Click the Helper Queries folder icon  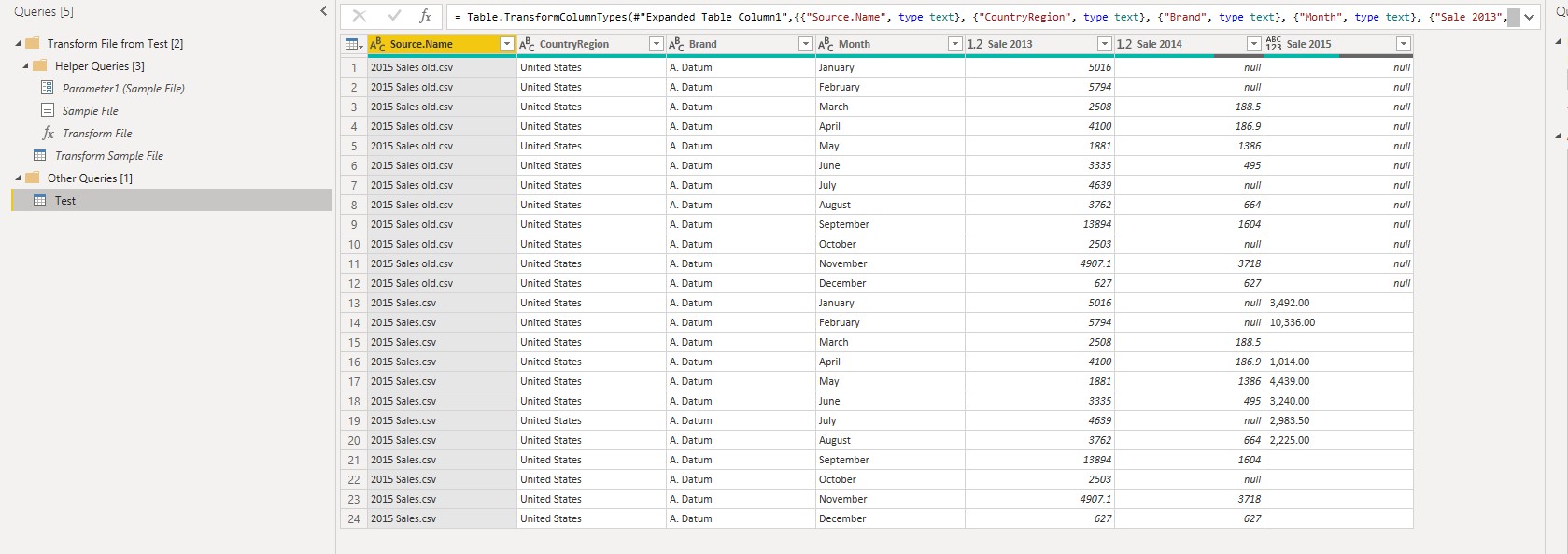(x=40, y=65)
